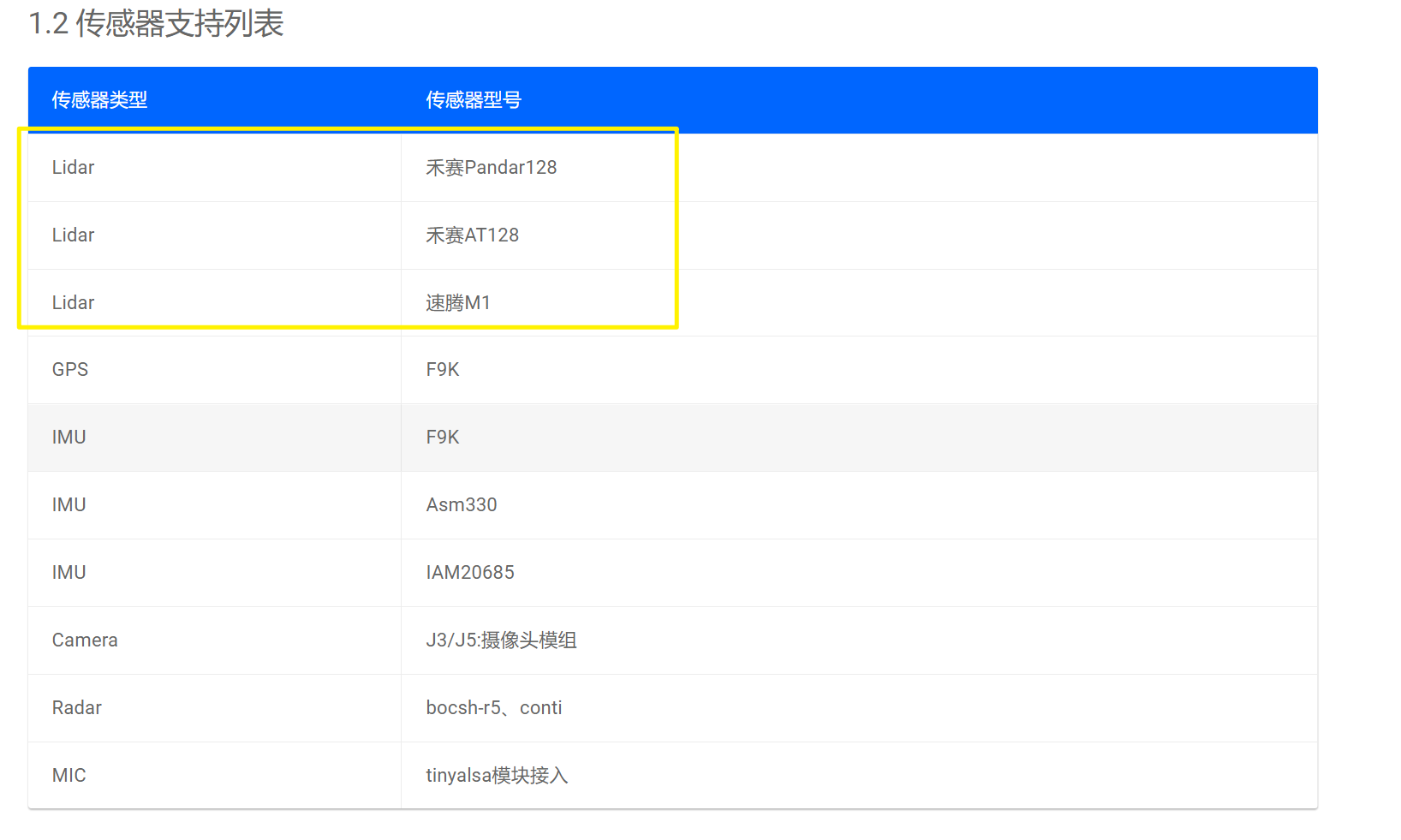1401x840 pixels.
Task: Select the Lidar cell beside 速腾M1
Action: click(74, 303)
